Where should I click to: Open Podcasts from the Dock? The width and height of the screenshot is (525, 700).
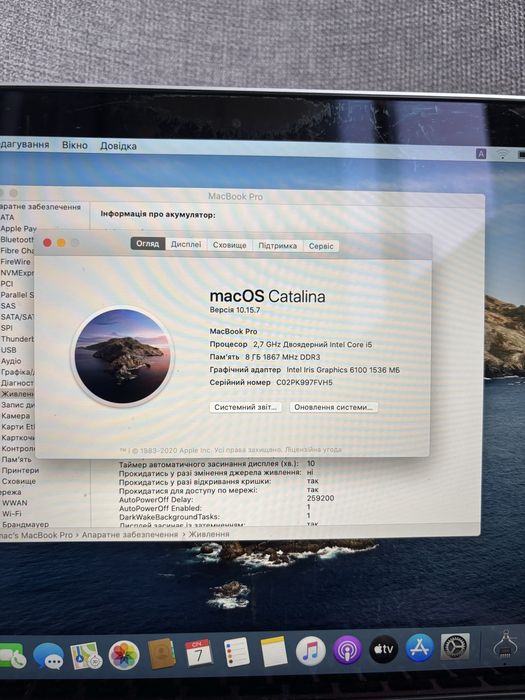tap(347, 650)
